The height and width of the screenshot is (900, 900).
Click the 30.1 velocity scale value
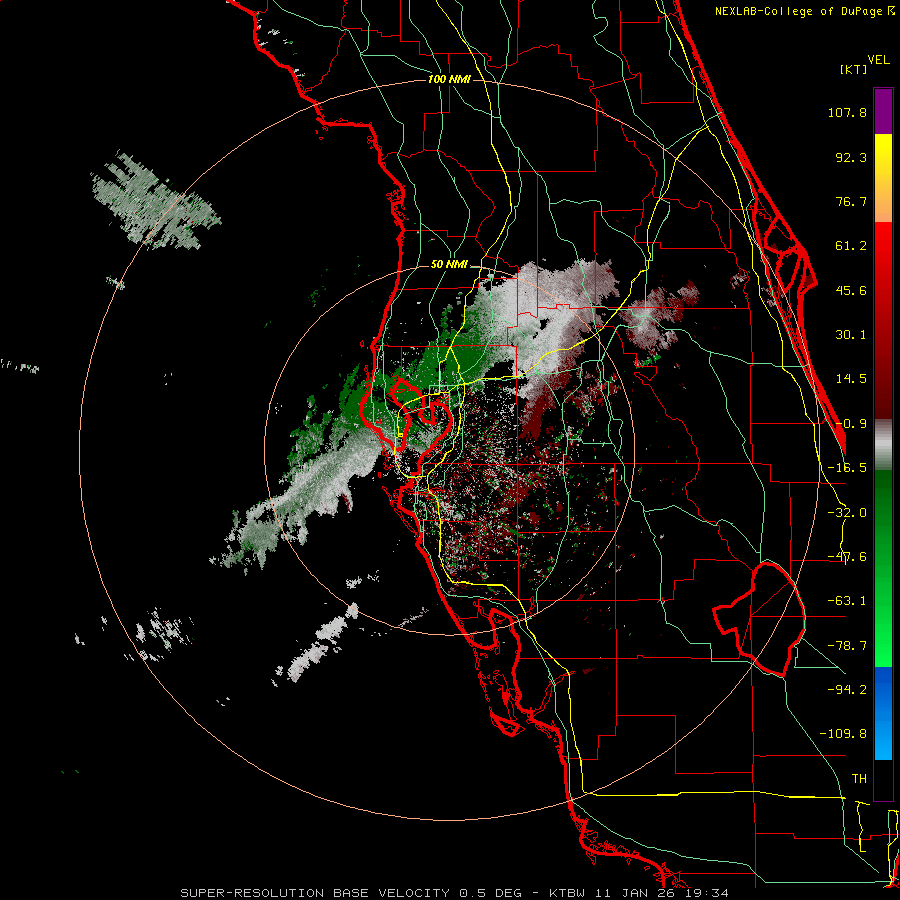pyautogui.click(x=851, y=335)
